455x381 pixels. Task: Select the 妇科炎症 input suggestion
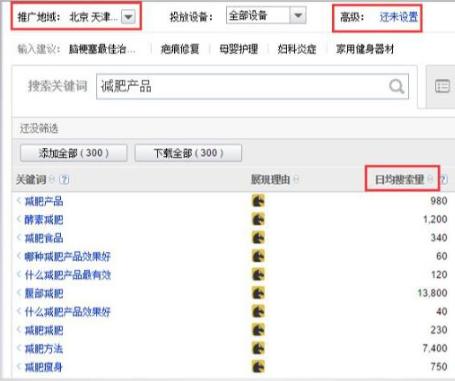coord(297,49)
